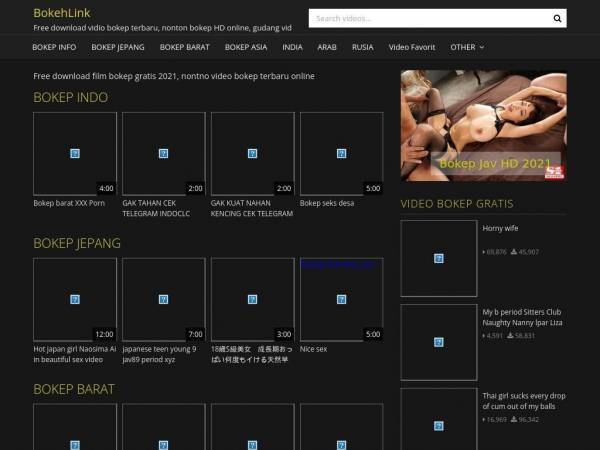Image resolution: width=600 pixels, height=450 pixels.
Task: Open the BOKEP INFO menu item
Action: tap(54, 47)
